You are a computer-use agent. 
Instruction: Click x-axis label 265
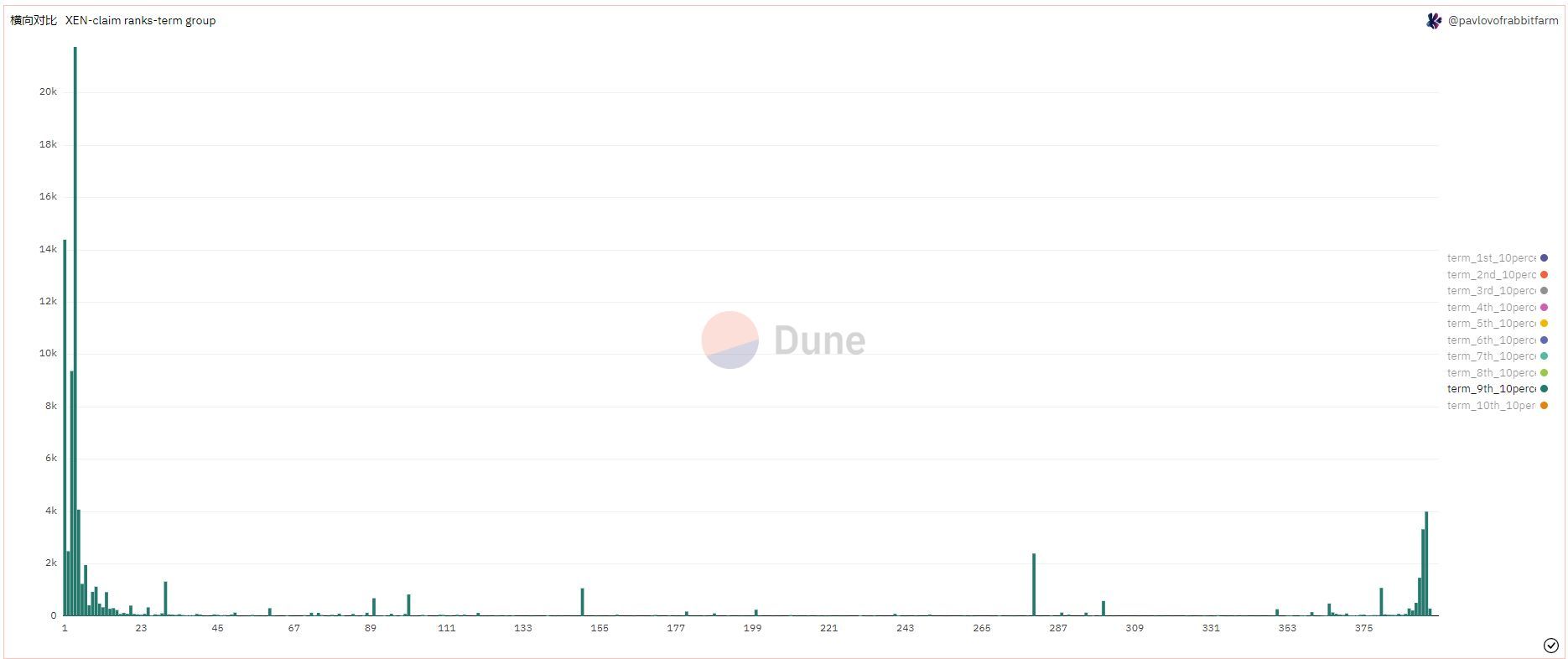(x=981, y=628)
